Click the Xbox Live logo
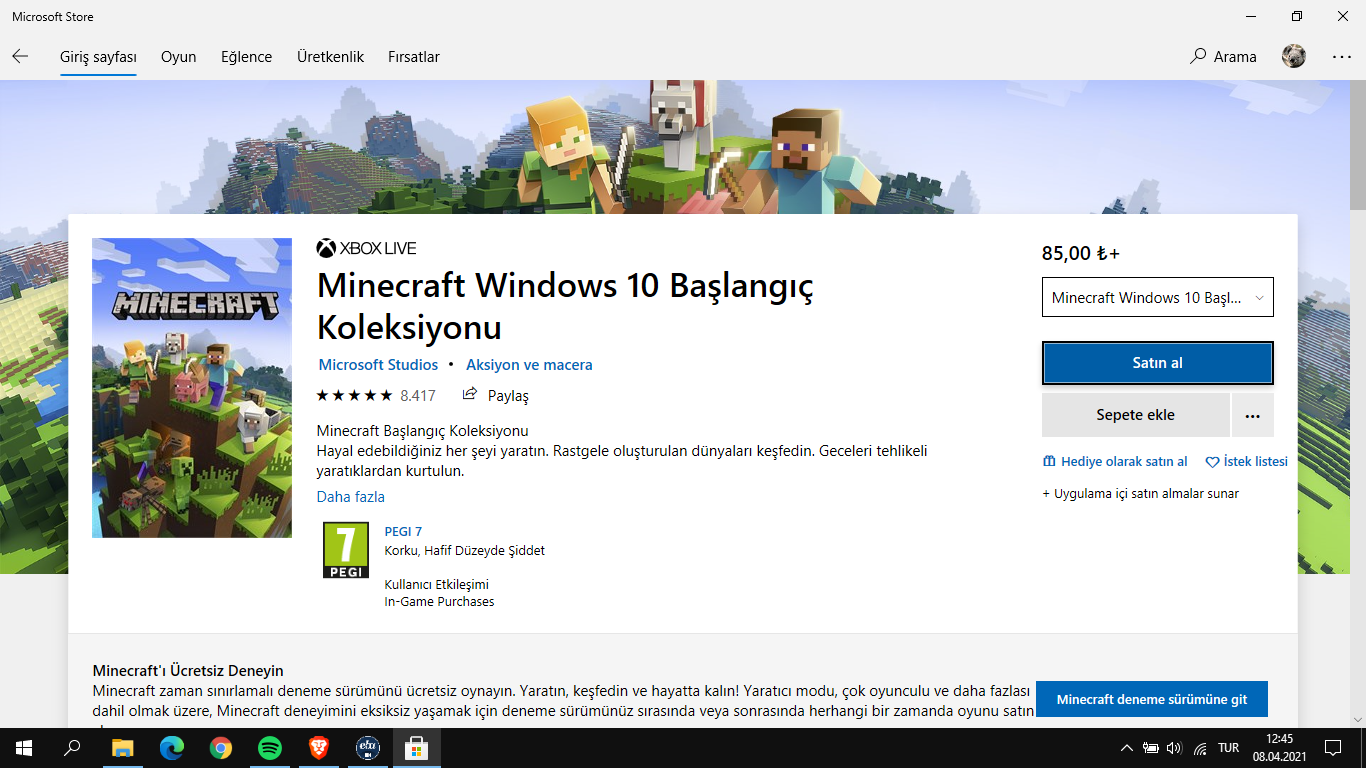Viewport: 1366px width, 768px height. 366,248
